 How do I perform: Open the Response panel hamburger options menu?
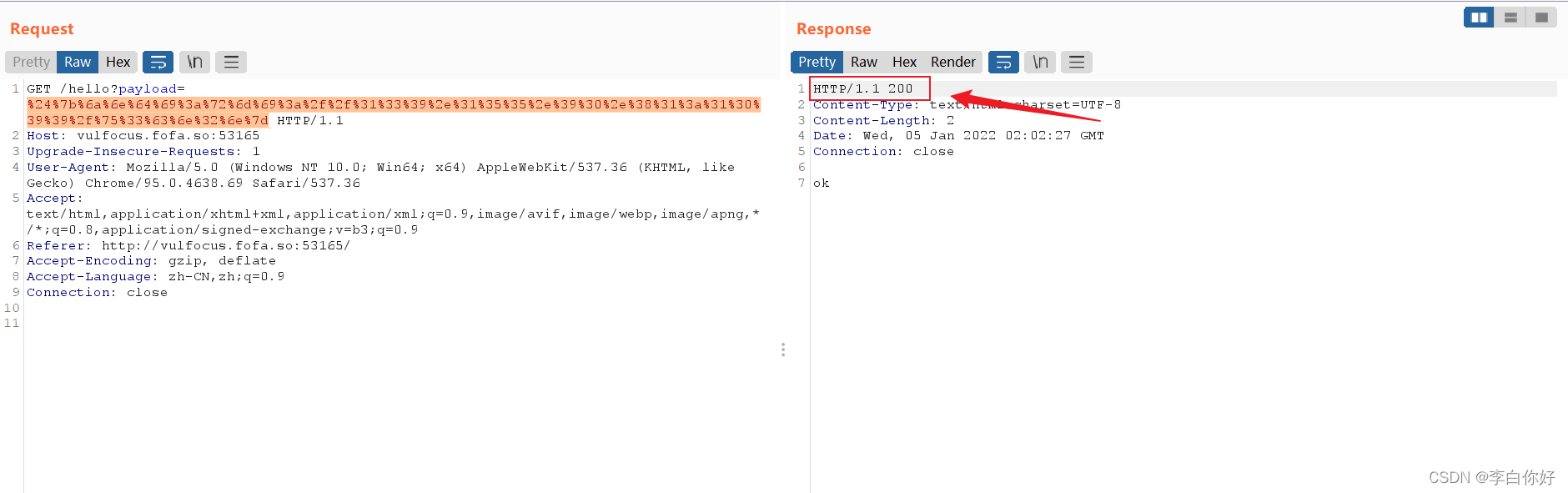click(x=1077, y=62)
